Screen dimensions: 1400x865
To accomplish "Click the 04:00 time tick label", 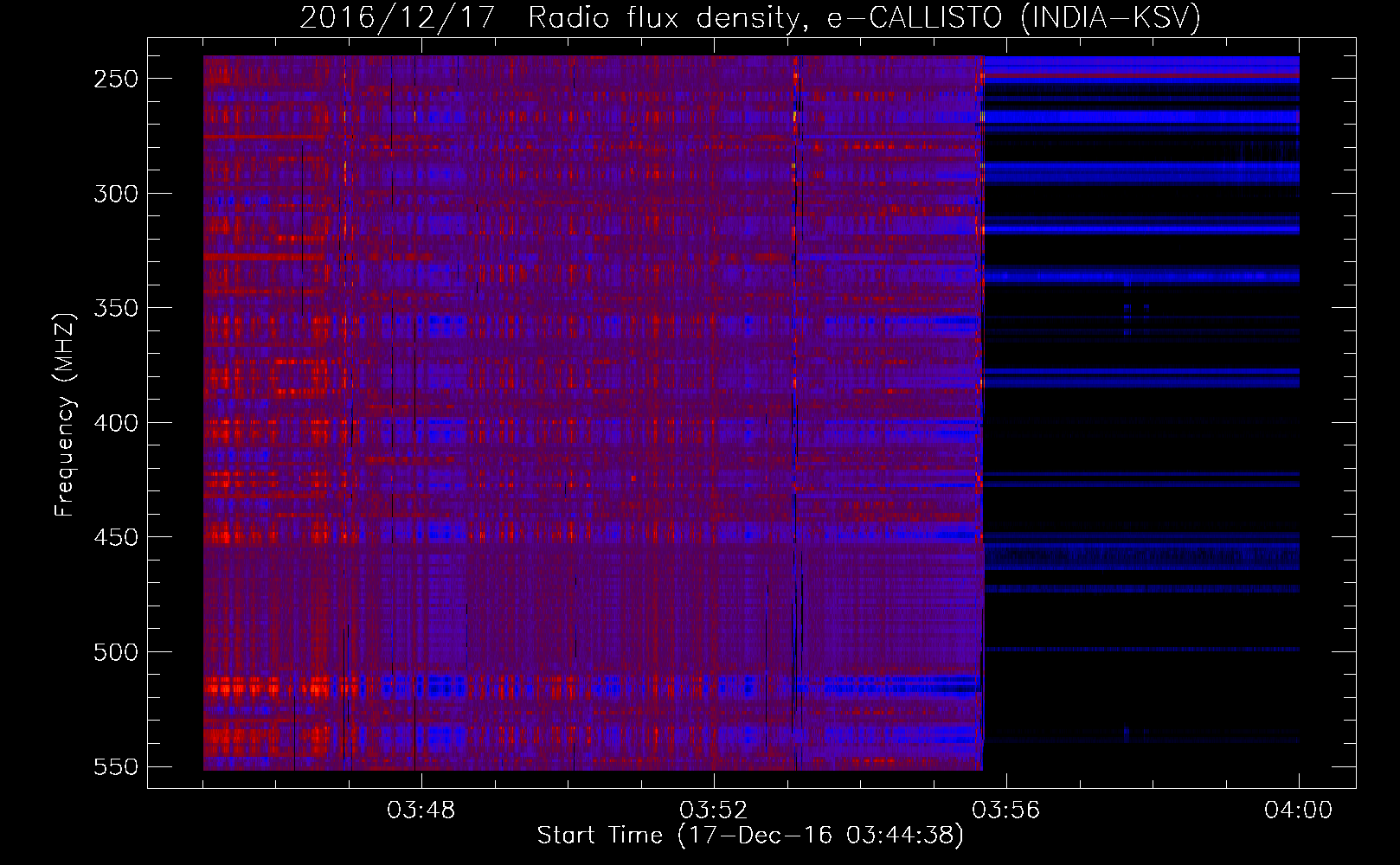I will (1298, 811).
